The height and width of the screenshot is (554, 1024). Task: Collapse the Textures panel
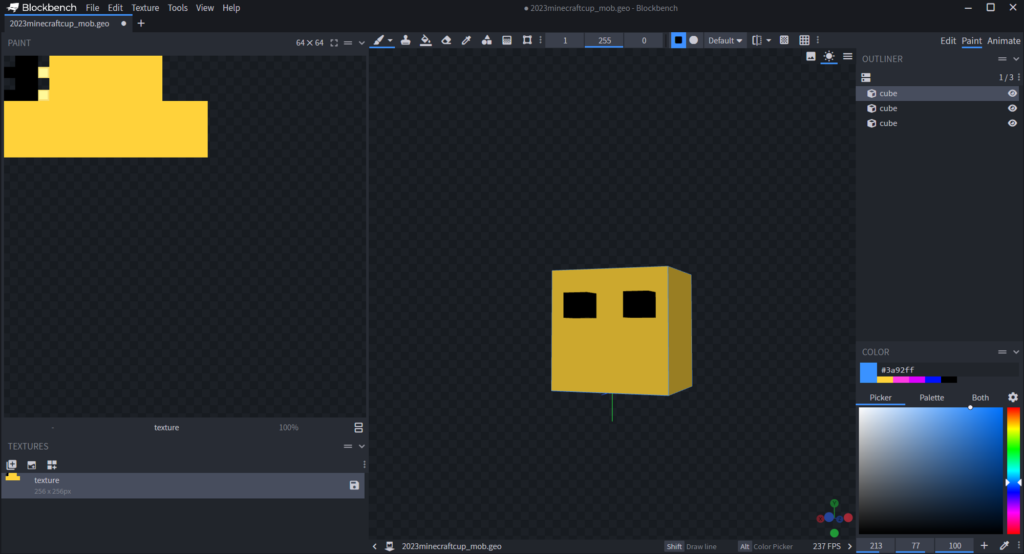point(361,446)
